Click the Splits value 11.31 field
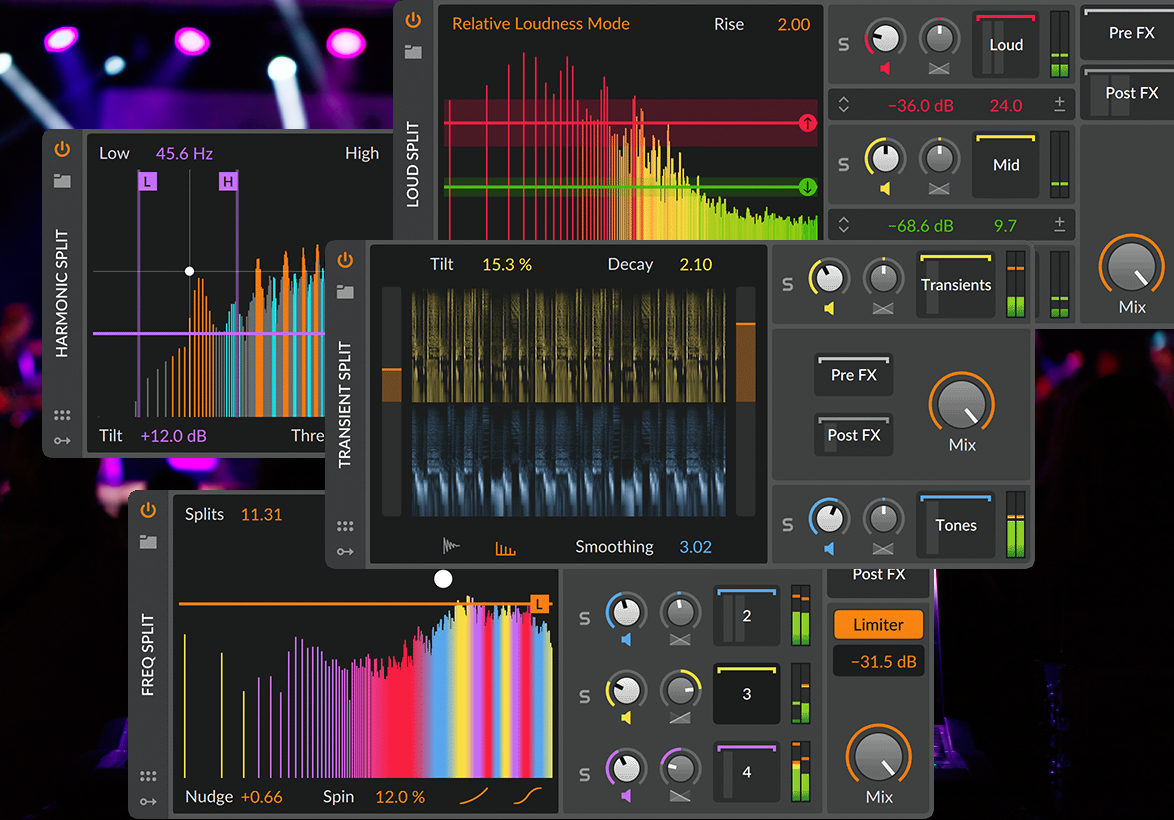The width and height of the screenshot is (1174, 820). [261, 515]
